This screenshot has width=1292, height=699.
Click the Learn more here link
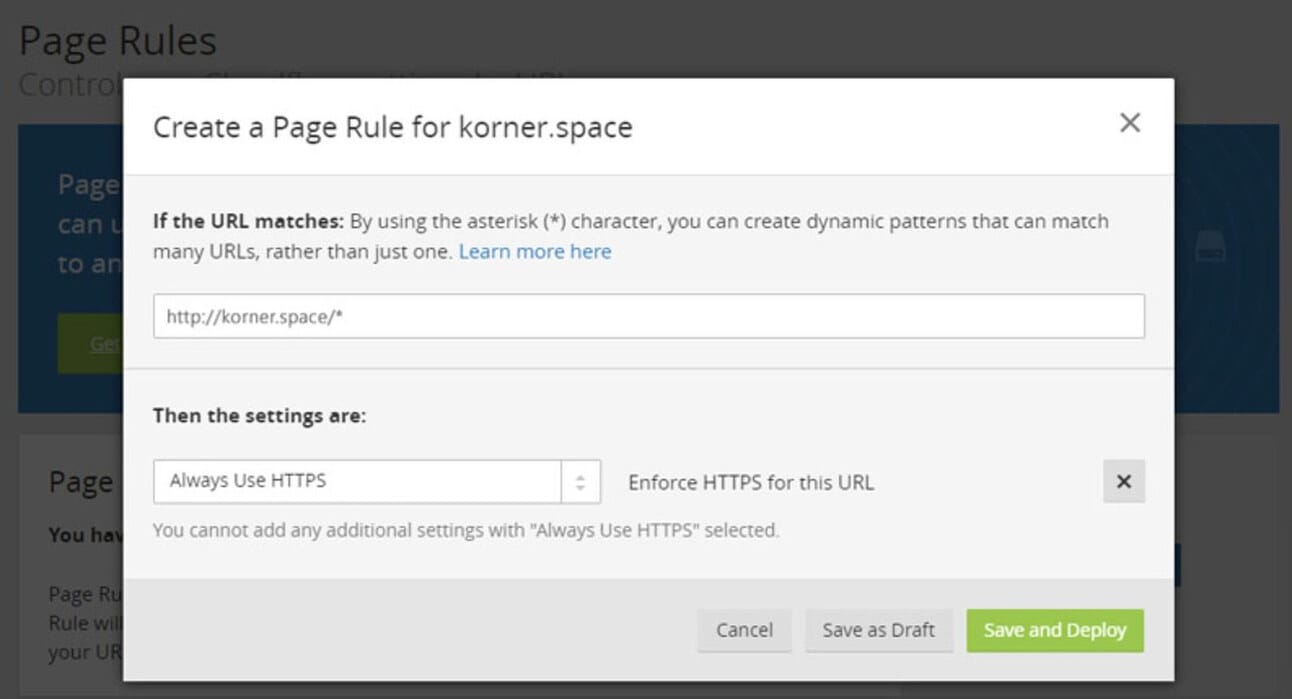click(535, 252)
